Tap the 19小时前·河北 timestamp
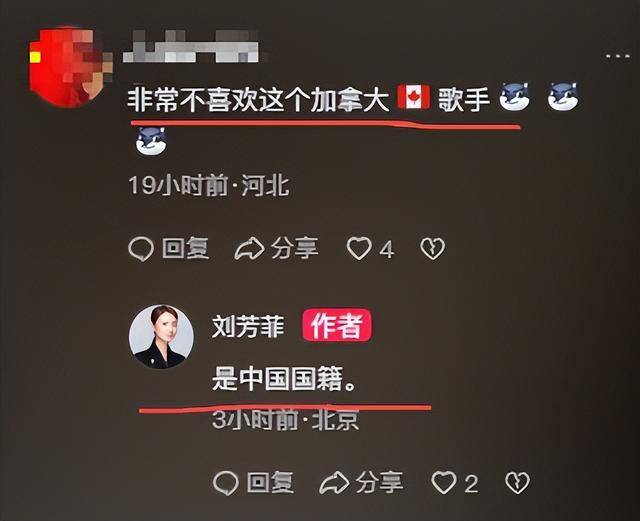The width and height of the screenshot is (640, 521). [209, 186]
